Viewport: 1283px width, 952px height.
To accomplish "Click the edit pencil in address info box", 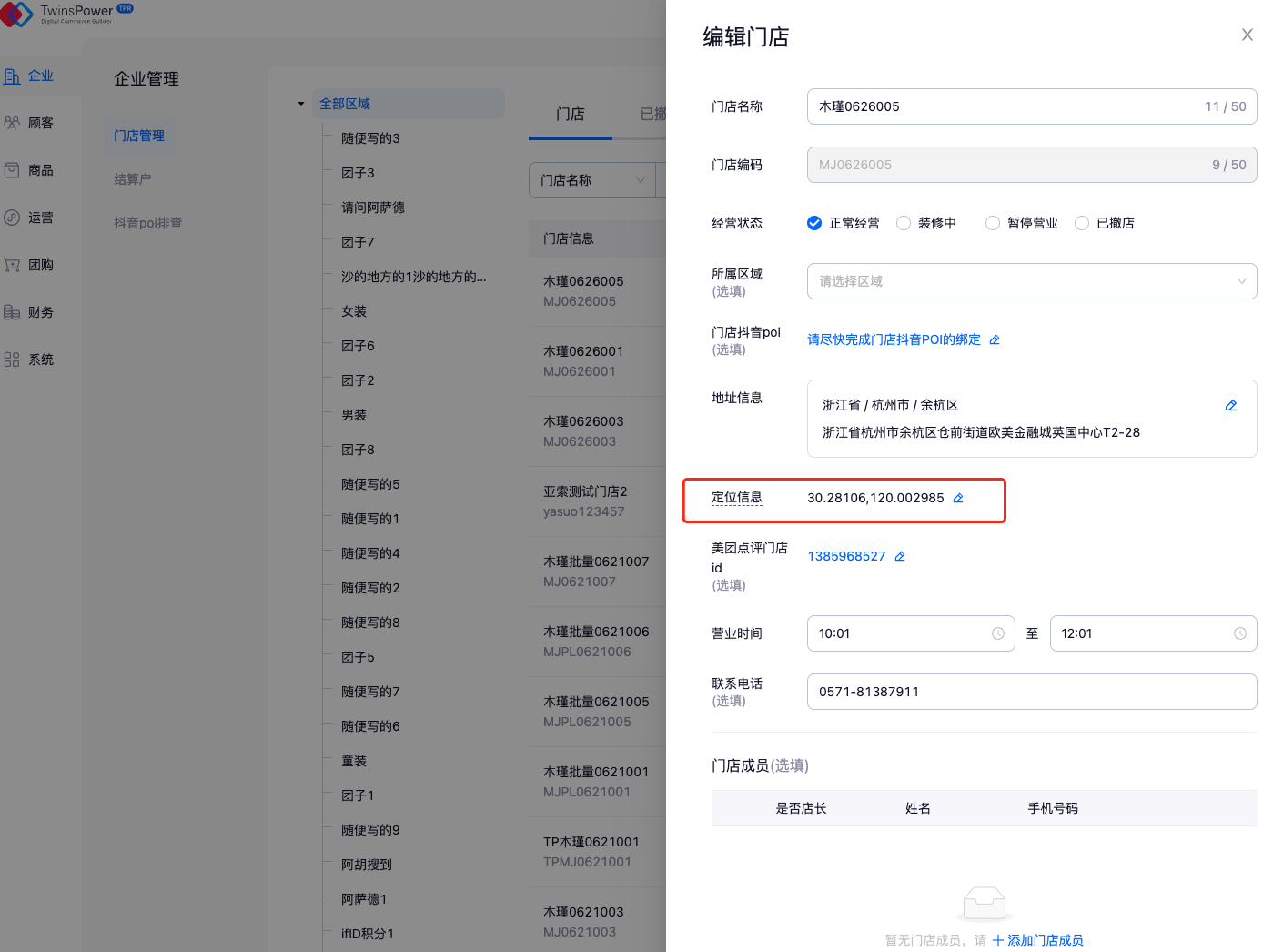I will 1231,405.
